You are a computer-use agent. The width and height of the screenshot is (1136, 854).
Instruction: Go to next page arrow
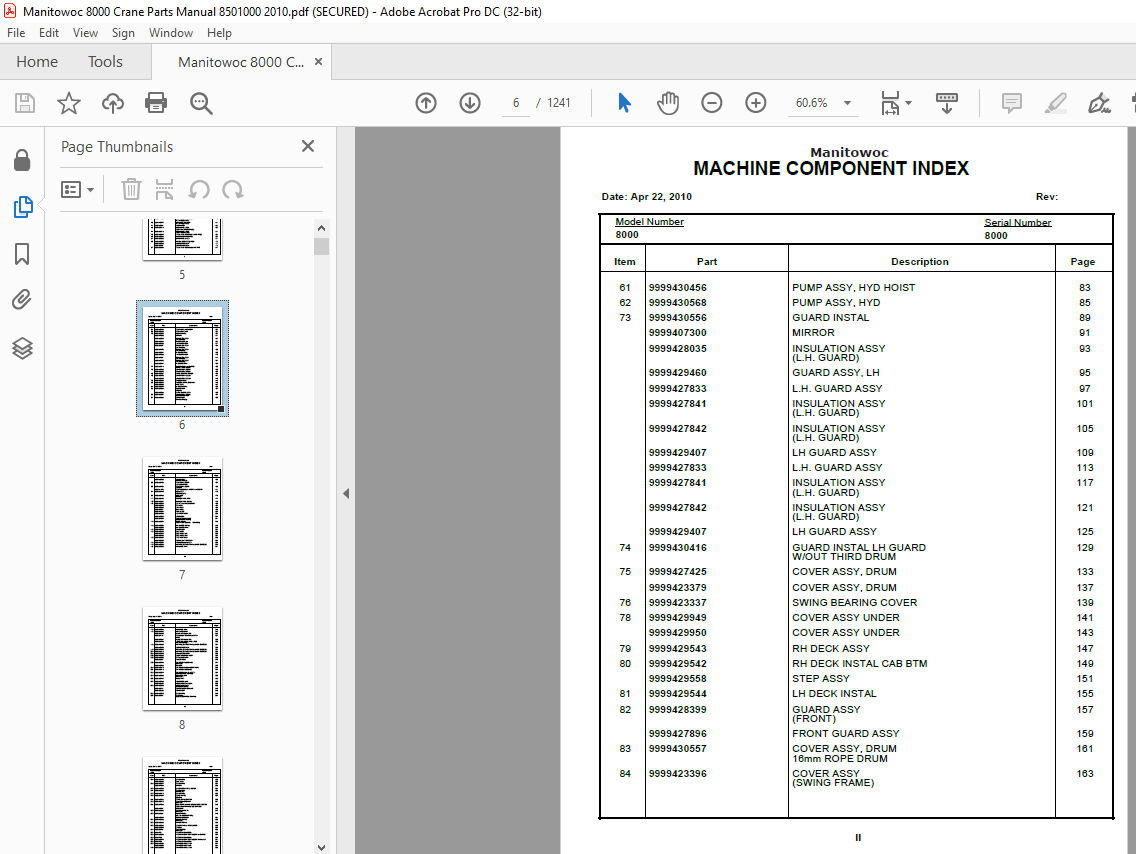click(x=470, y=103)
